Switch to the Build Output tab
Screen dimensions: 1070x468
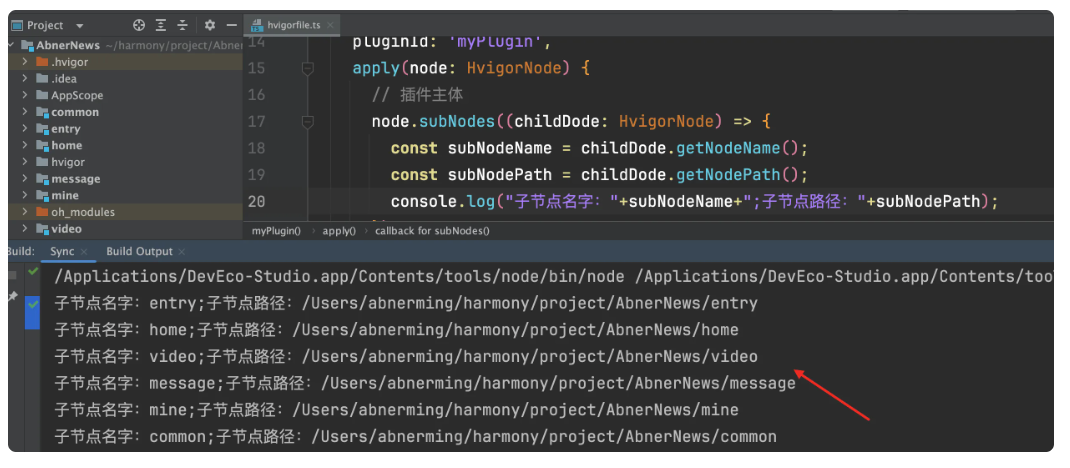click(139, 252)
